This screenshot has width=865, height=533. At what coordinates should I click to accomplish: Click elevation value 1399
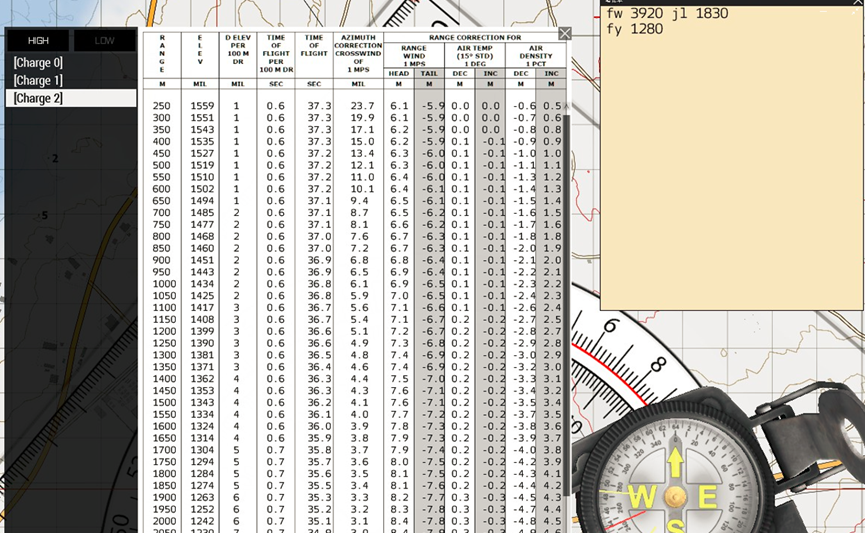[x=202, y=331]
